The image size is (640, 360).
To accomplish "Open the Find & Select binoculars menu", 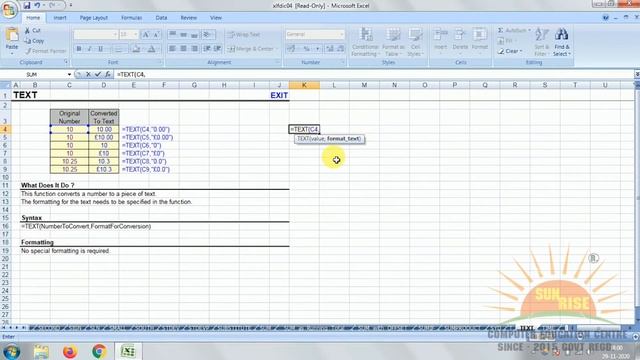I will click(x=562, y=42).
